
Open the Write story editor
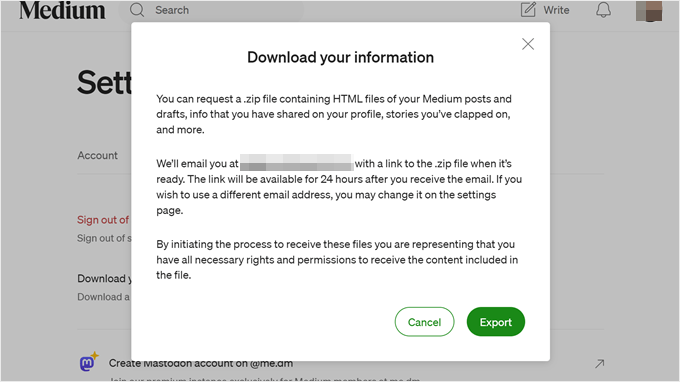[x=545, y=10]
